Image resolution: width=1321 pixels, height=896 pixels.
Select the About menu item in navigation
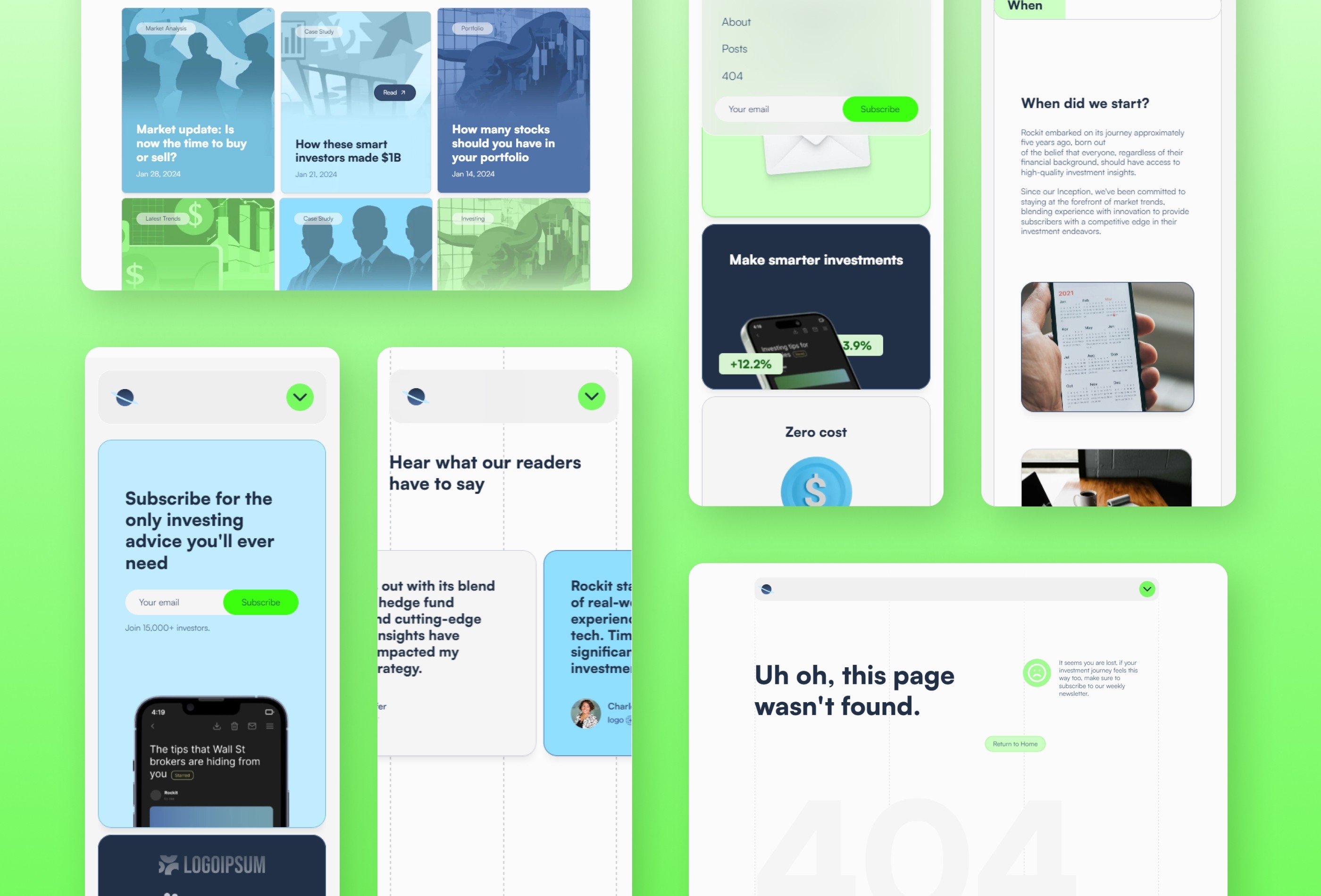[x=736, y=21]
